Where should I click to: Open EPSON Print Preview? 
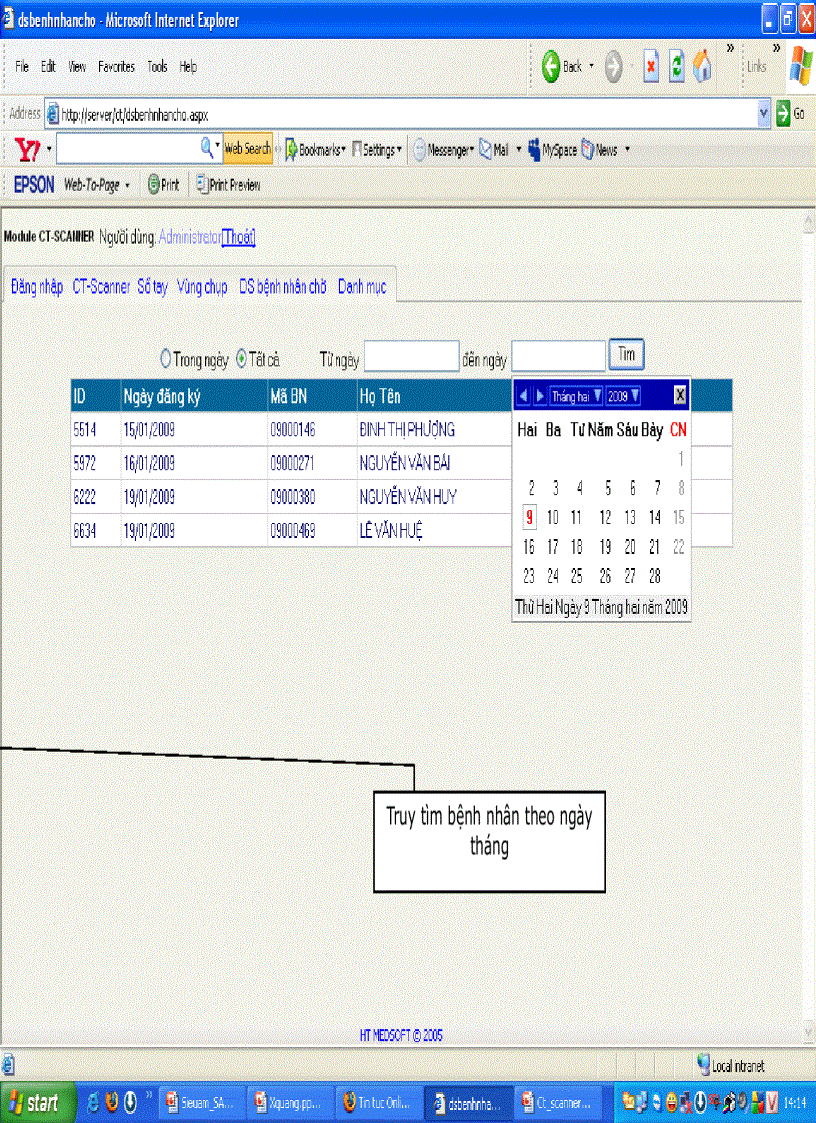[227, 184]
